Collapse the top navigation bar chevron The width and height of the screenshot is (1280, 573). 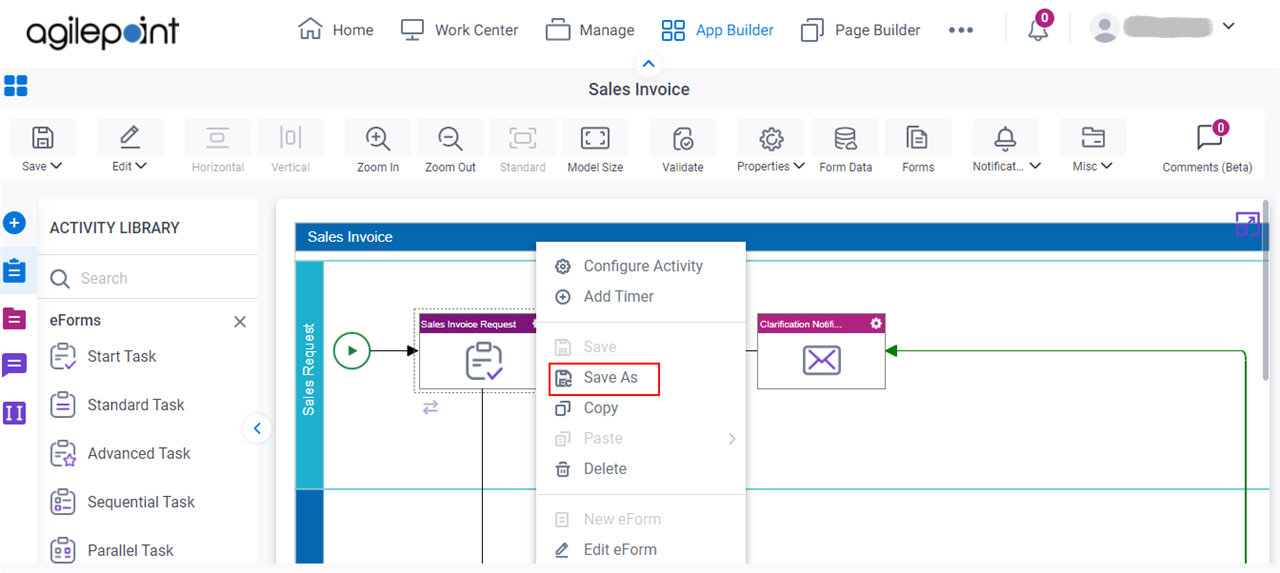click(x=648, y=64)
